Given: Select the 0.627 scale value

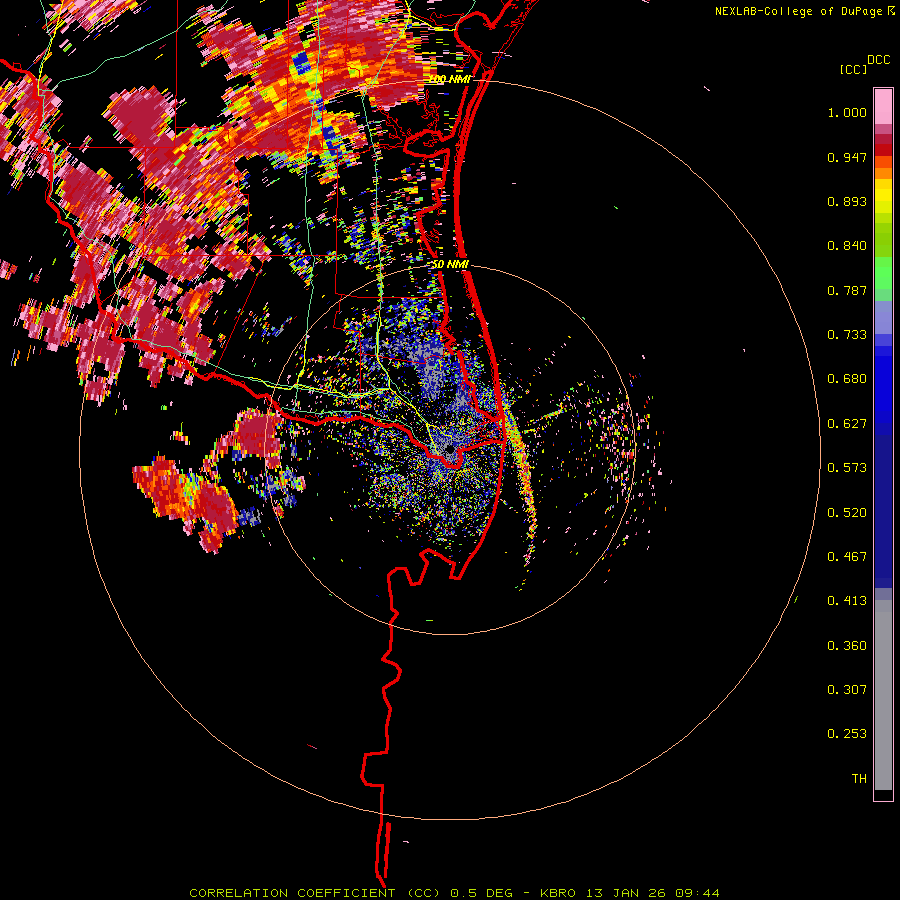Looking at the screenshot, I should tap(847, 424).
